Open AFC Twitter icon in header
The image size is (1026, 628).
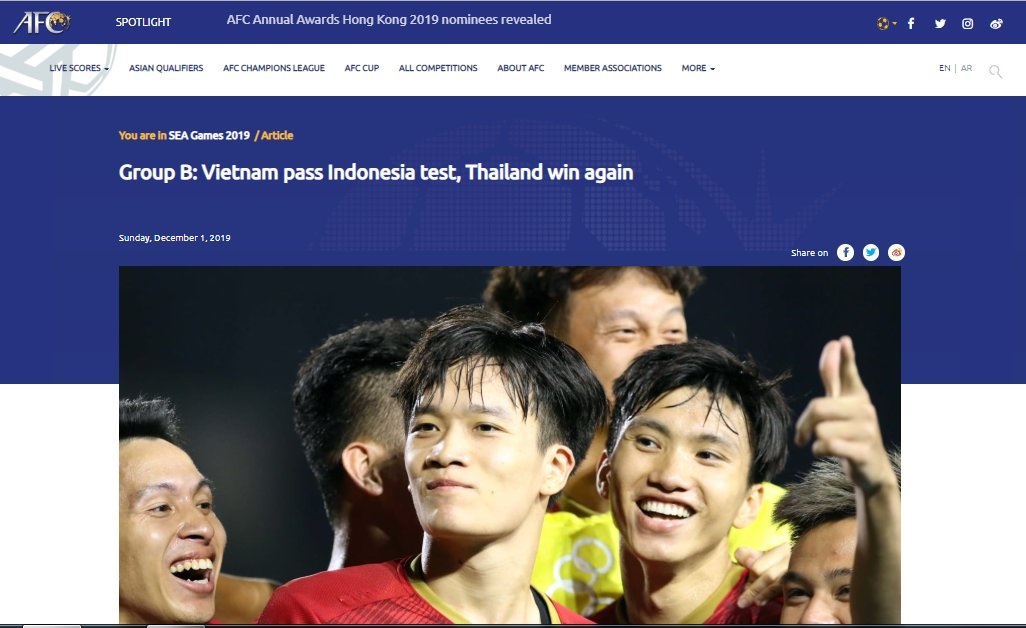tap(940, 24)
